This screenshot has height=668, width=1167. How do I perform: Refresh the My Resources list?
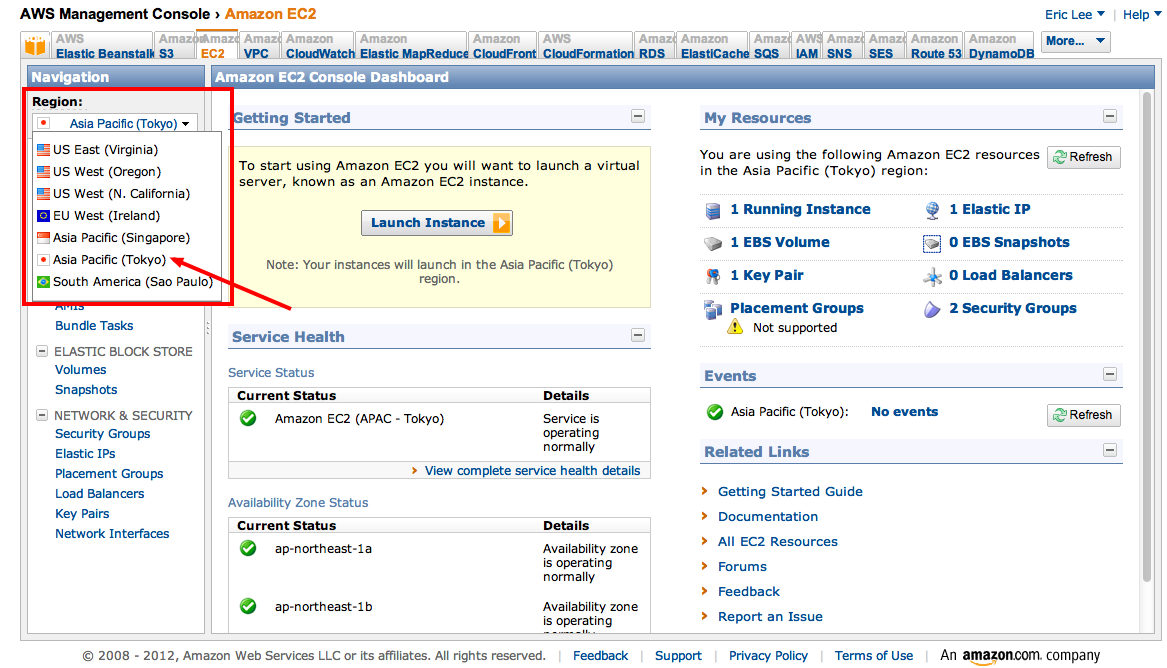coord(1084,157)
